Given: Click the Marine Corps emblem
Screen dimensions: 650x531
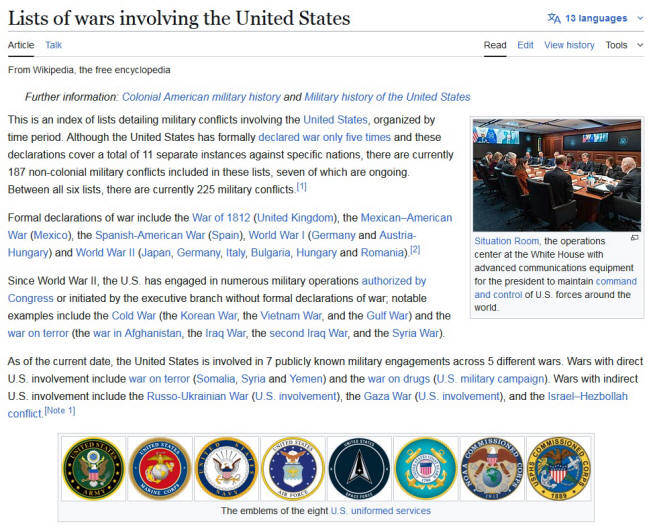Looking at the screenshot, I should tap(160, 469).
